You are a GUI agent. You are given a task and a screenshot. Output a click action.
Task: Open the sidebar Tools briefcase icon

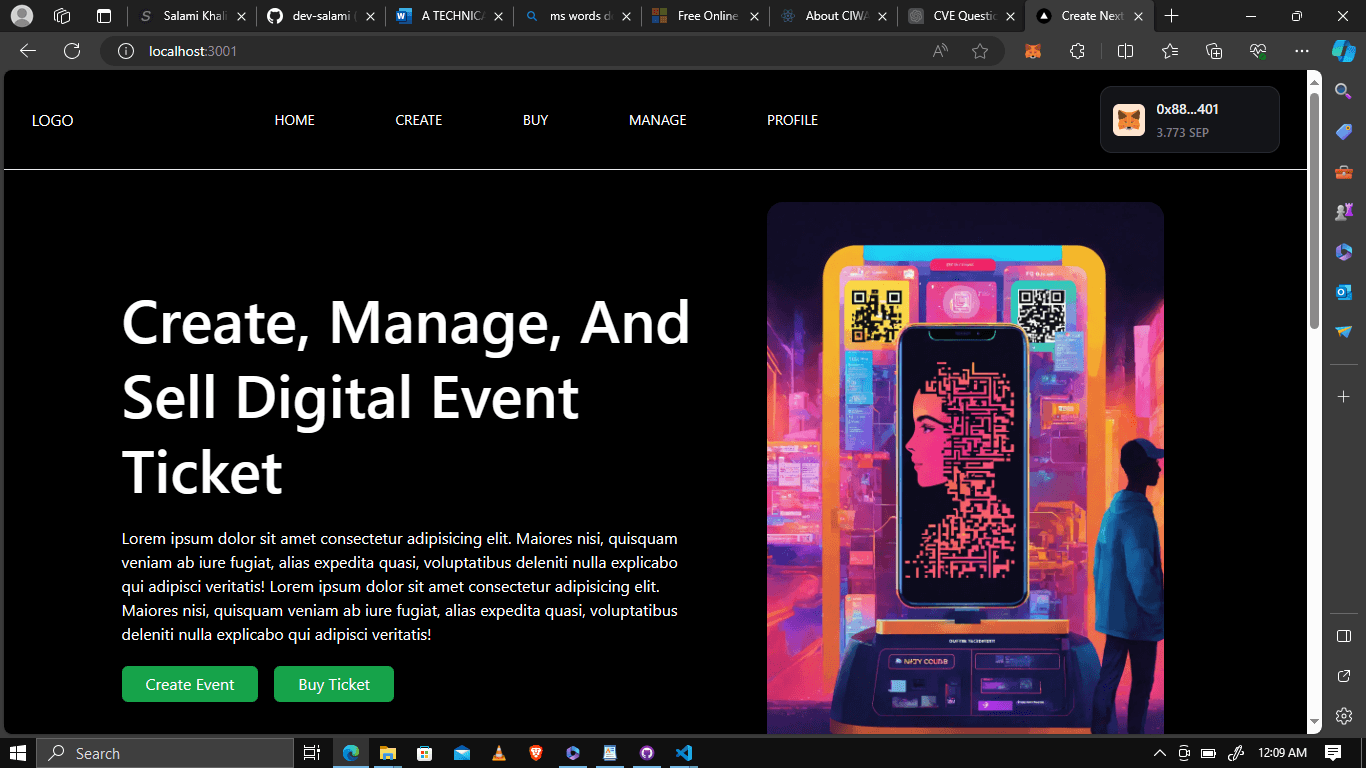pos(1344,172)
